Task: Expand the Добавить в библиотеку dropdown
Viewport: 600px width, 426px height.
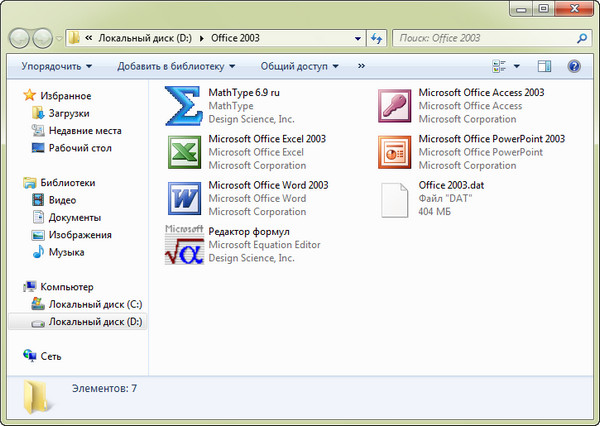Action: pyautogui.click(x=176, y=67)
